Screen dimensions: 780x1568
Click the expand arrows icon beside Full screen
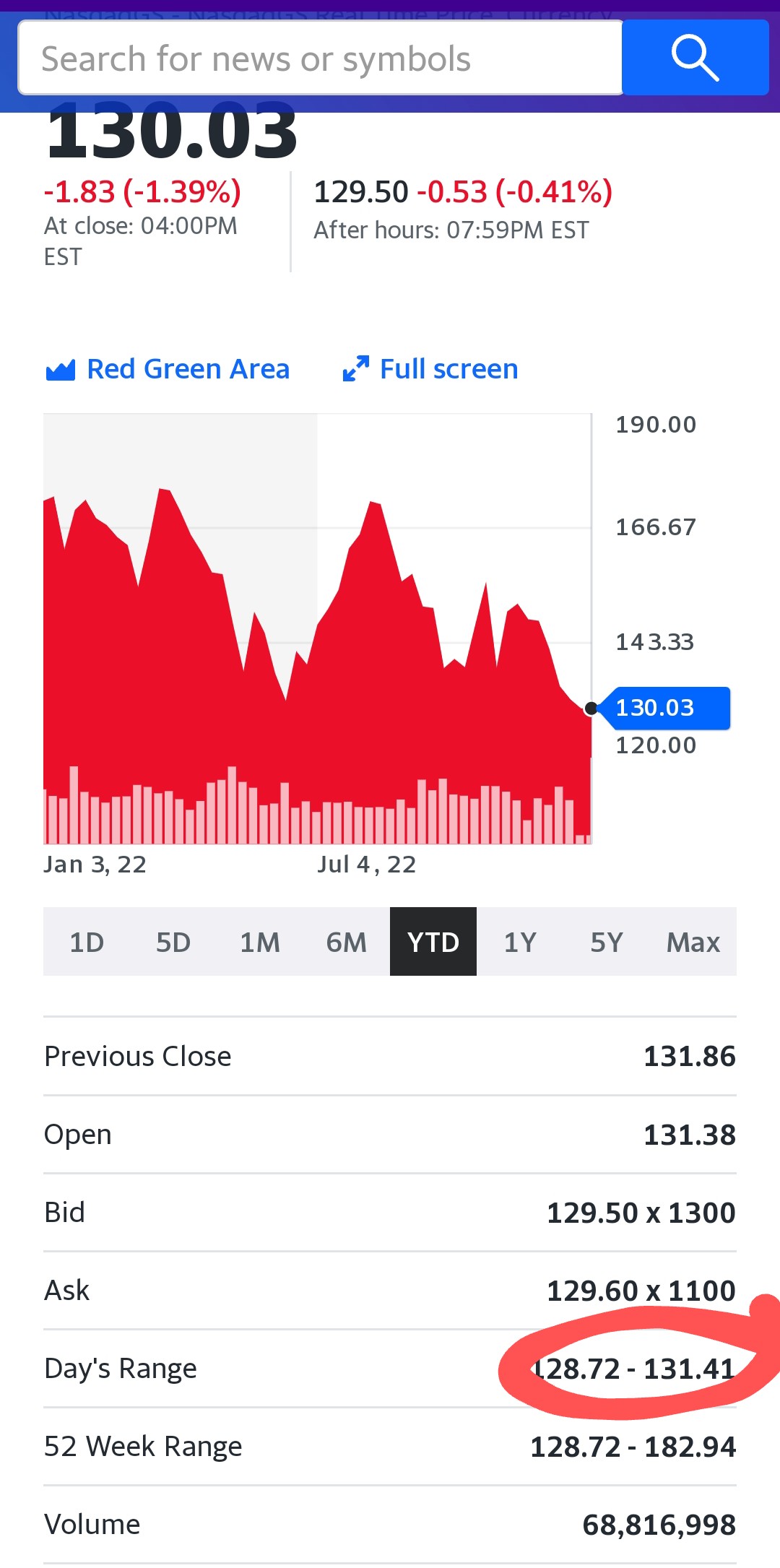tap(355, 368)
